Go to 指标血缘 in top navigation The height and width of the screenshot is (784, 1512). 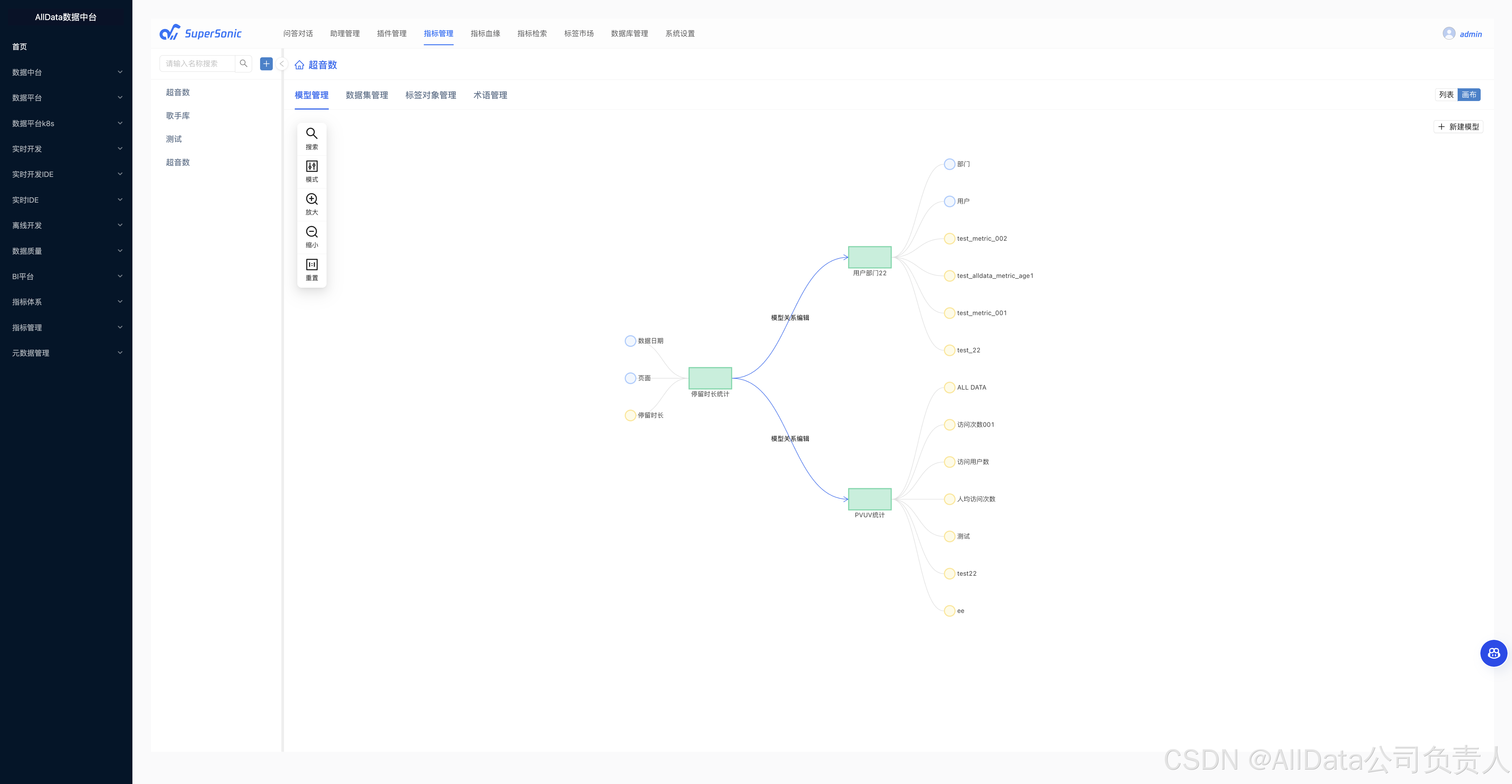click(x=485, y=33)
